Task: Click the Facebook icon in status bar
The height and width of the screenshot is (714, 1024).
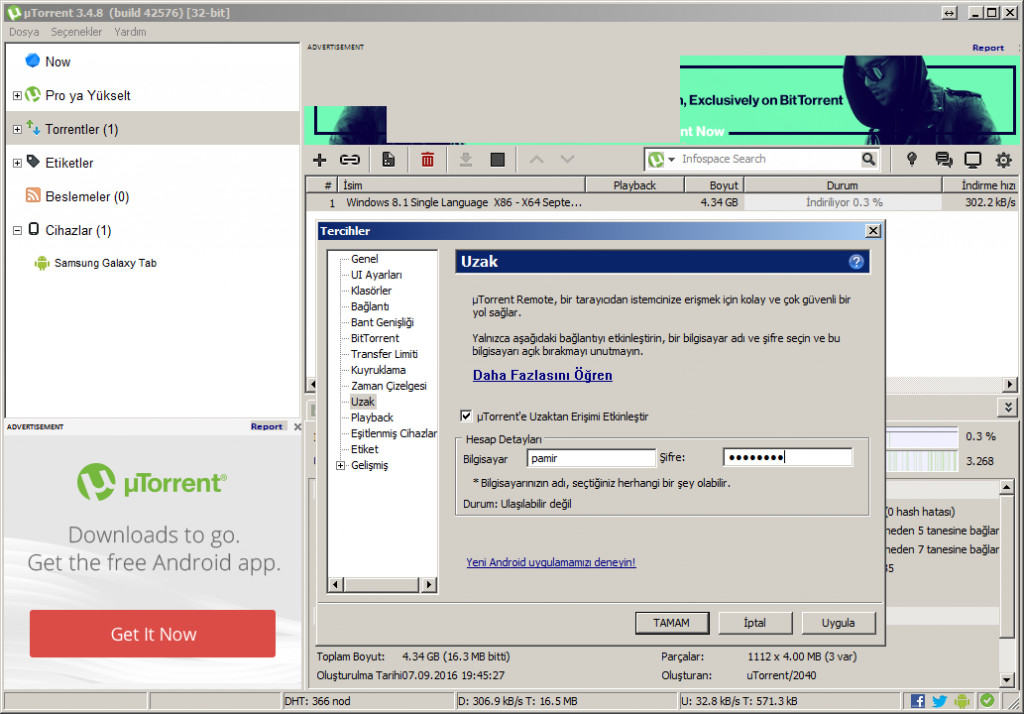Action: point(918,701)
